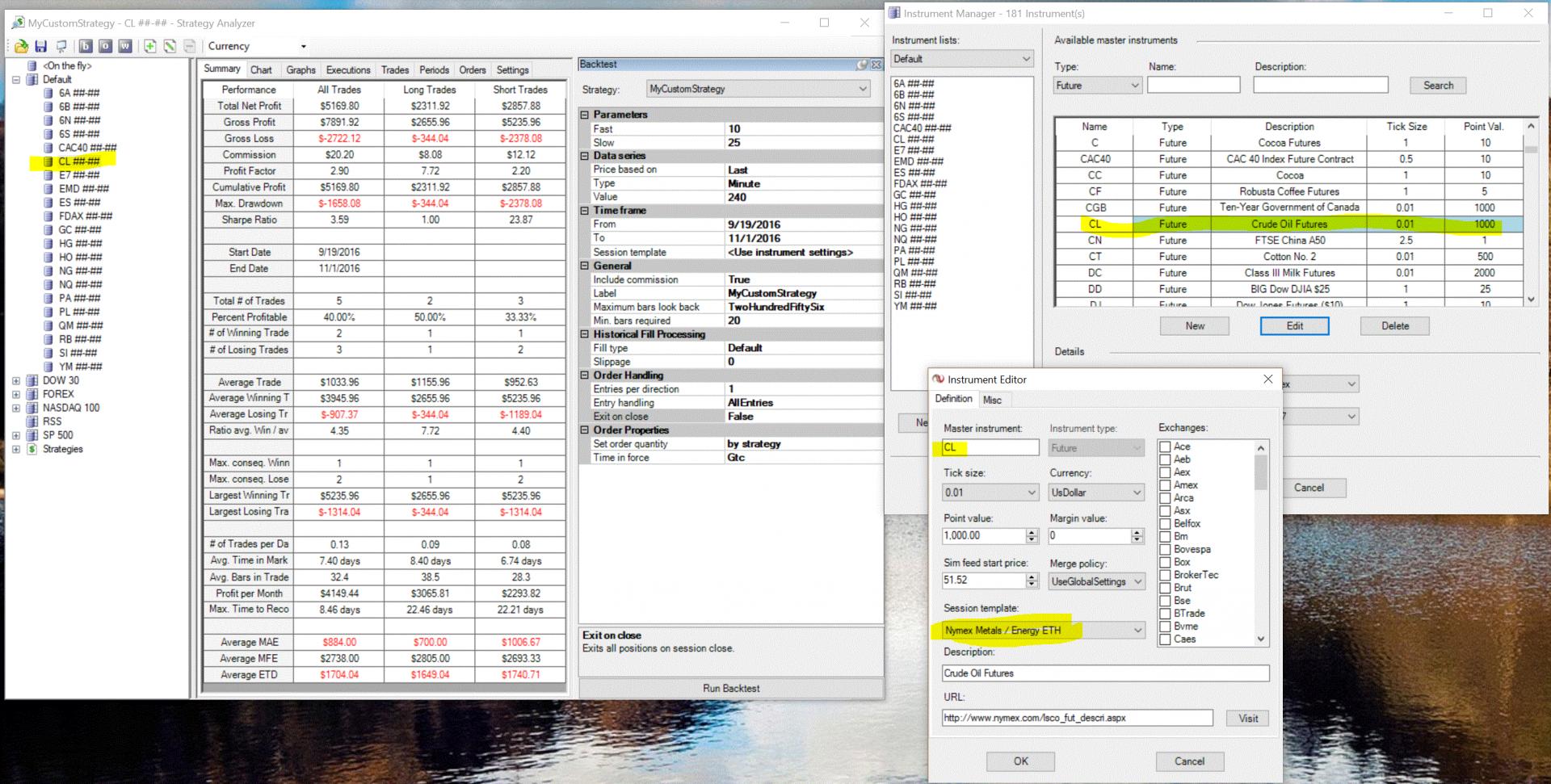Collapse the Default instrument list tree node
Screen dimensions: 1551x784
click(16, 79)
